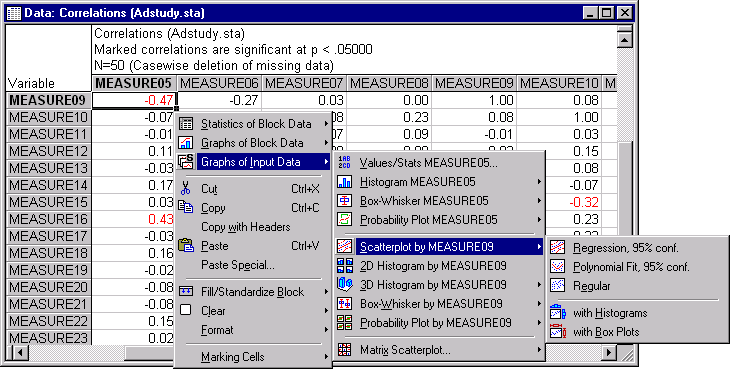Select the MEASURE12 row header
The height and width of the screenshot is (369, 730).
point(48,151)
